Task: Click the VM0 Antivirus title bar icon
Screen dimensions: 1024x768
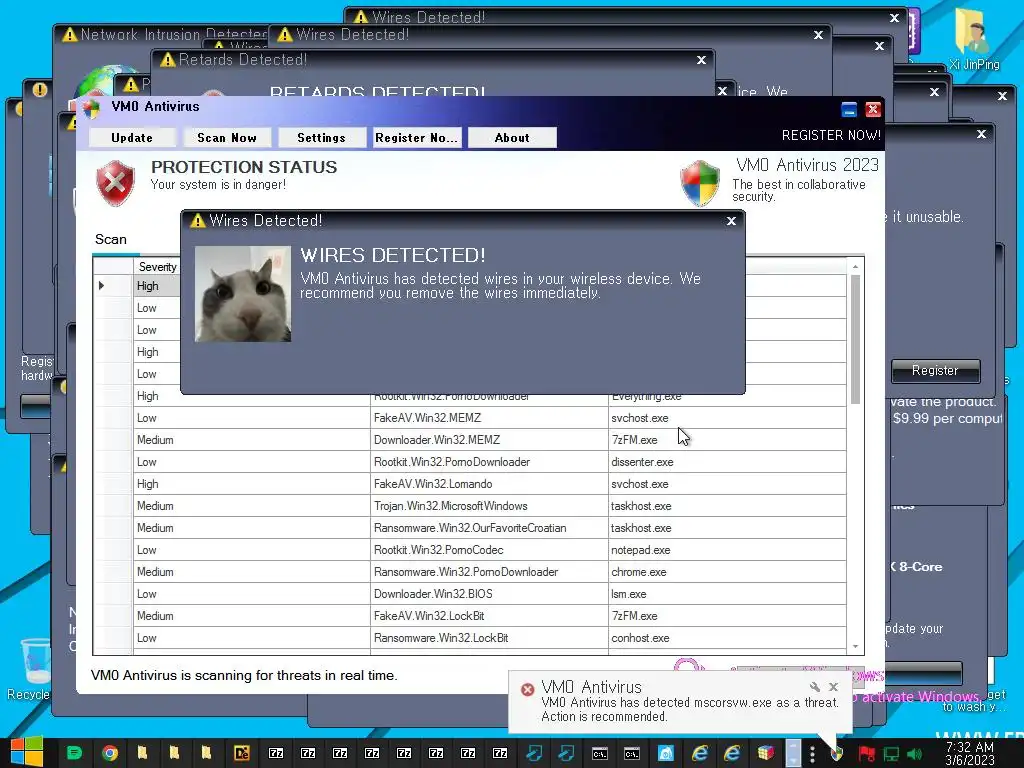Action: click(92, 108)
